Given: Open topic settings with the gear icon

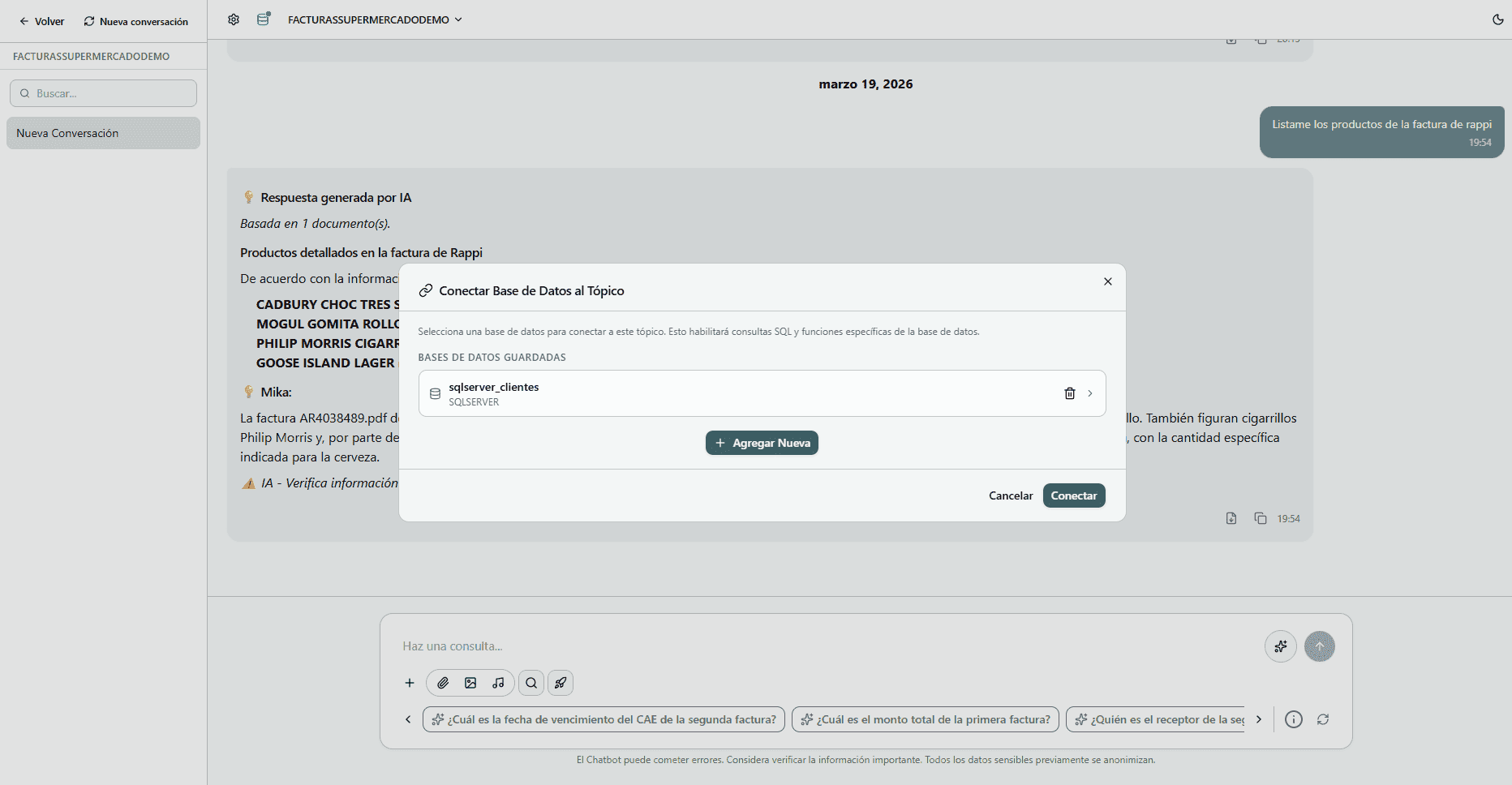Looking at the screenshot, I should (234, 19).
